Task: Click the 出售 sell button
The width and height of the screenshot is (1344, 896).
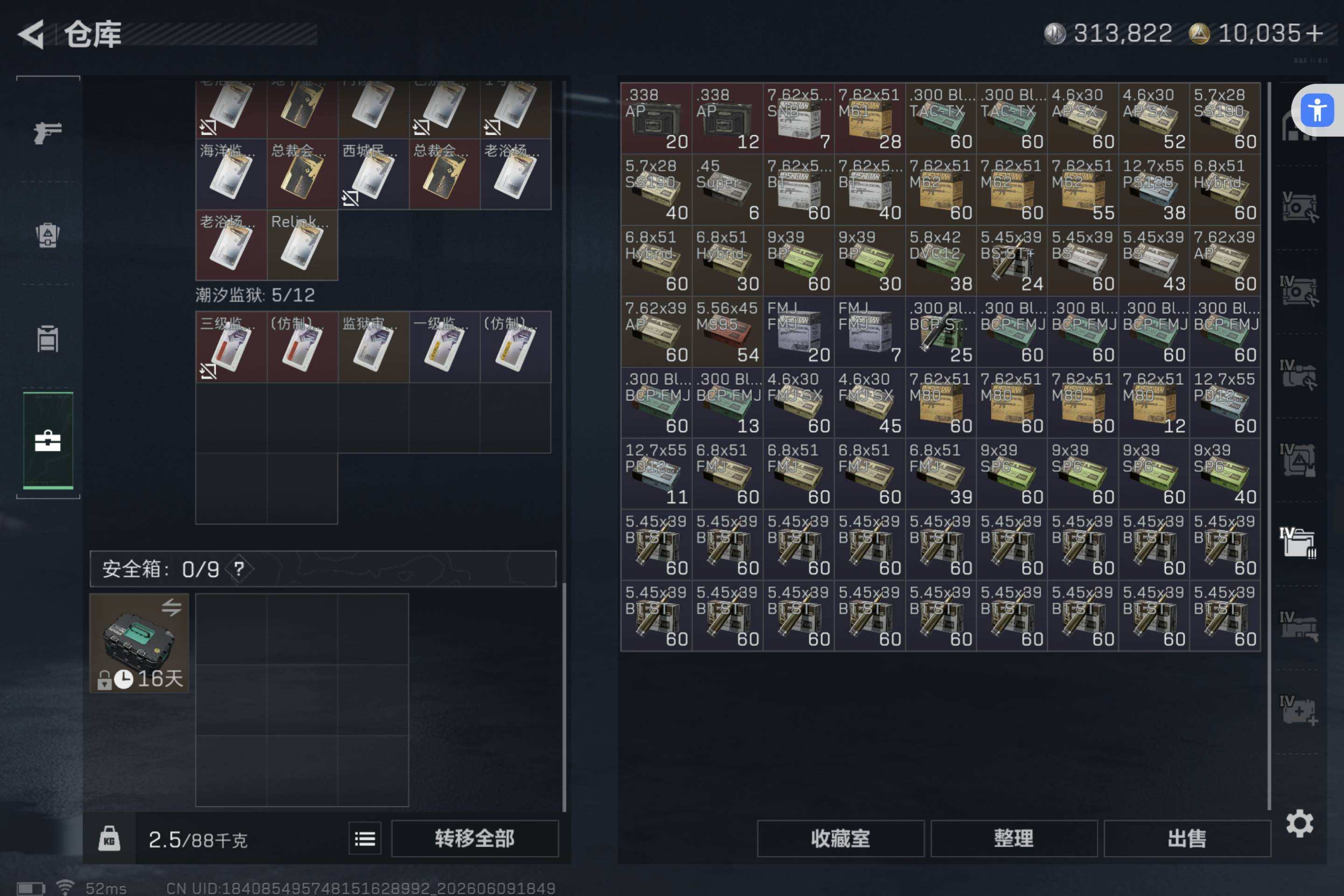Action: pyautogui.click(x=1187, y=838)
